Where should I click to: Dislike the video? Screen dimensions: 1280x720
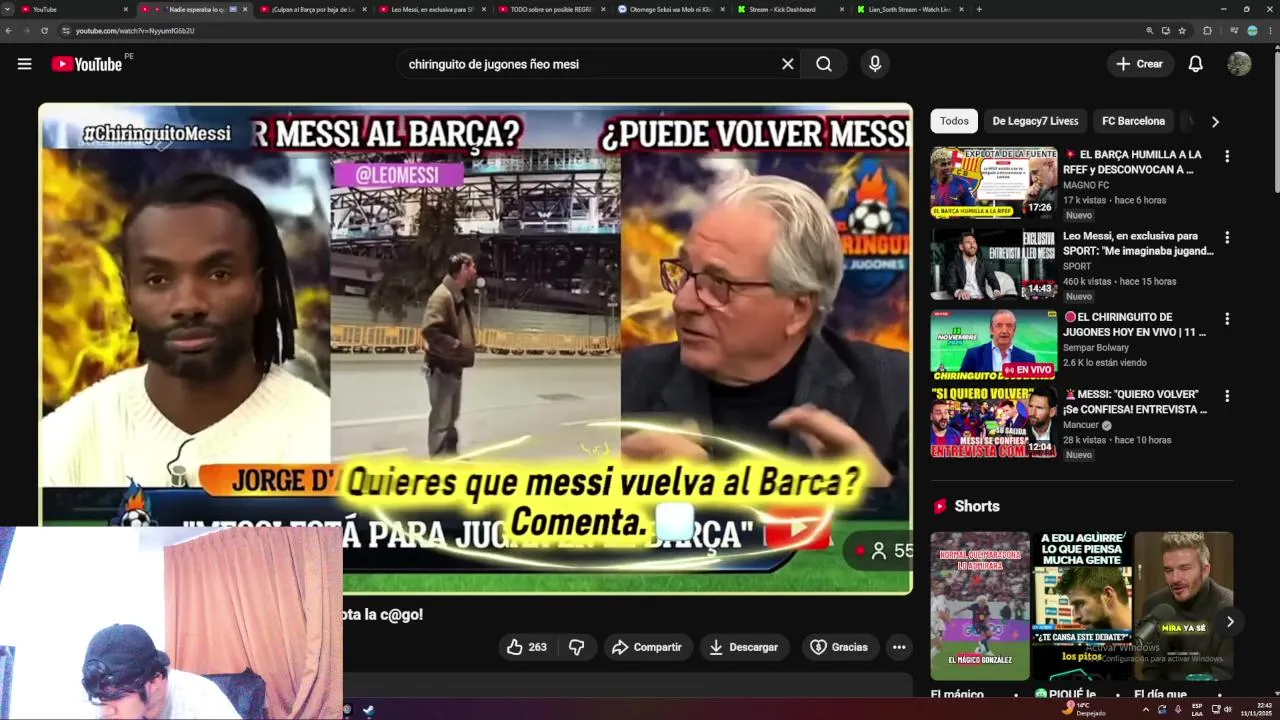pos(577,647)
